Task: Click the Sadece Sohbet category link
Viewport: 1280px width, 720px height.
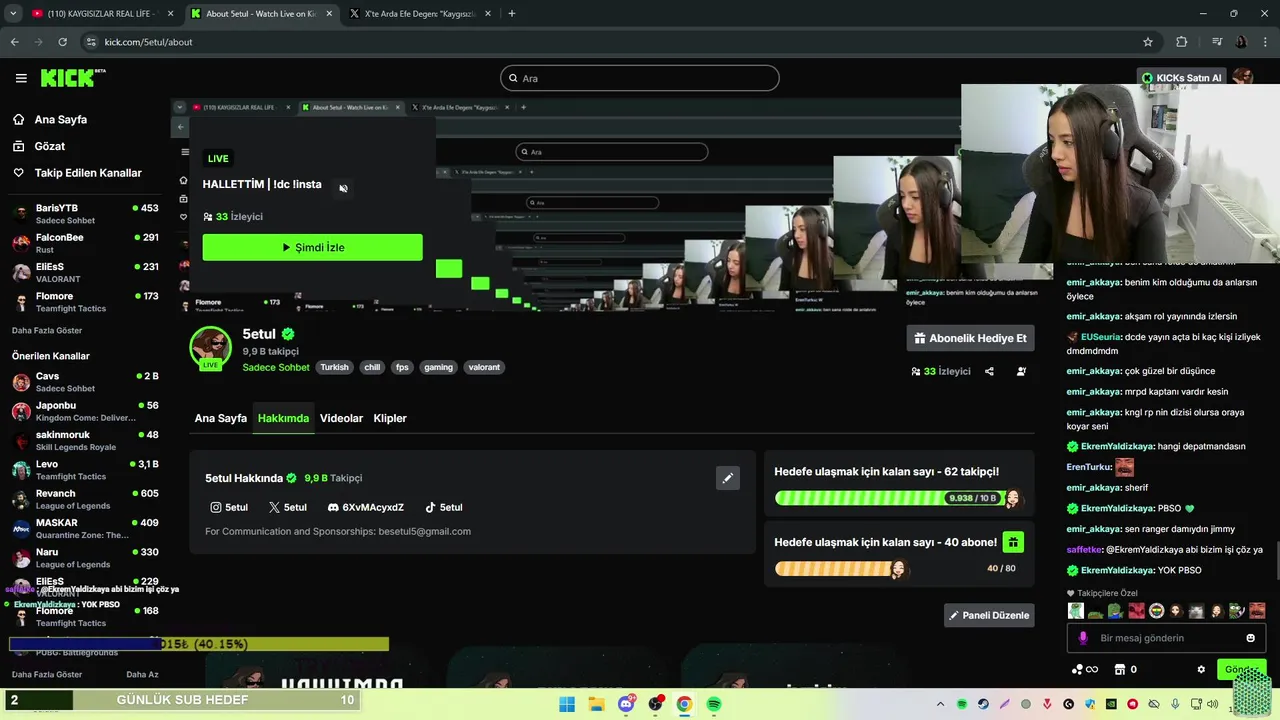Action: tap(276, 367)
